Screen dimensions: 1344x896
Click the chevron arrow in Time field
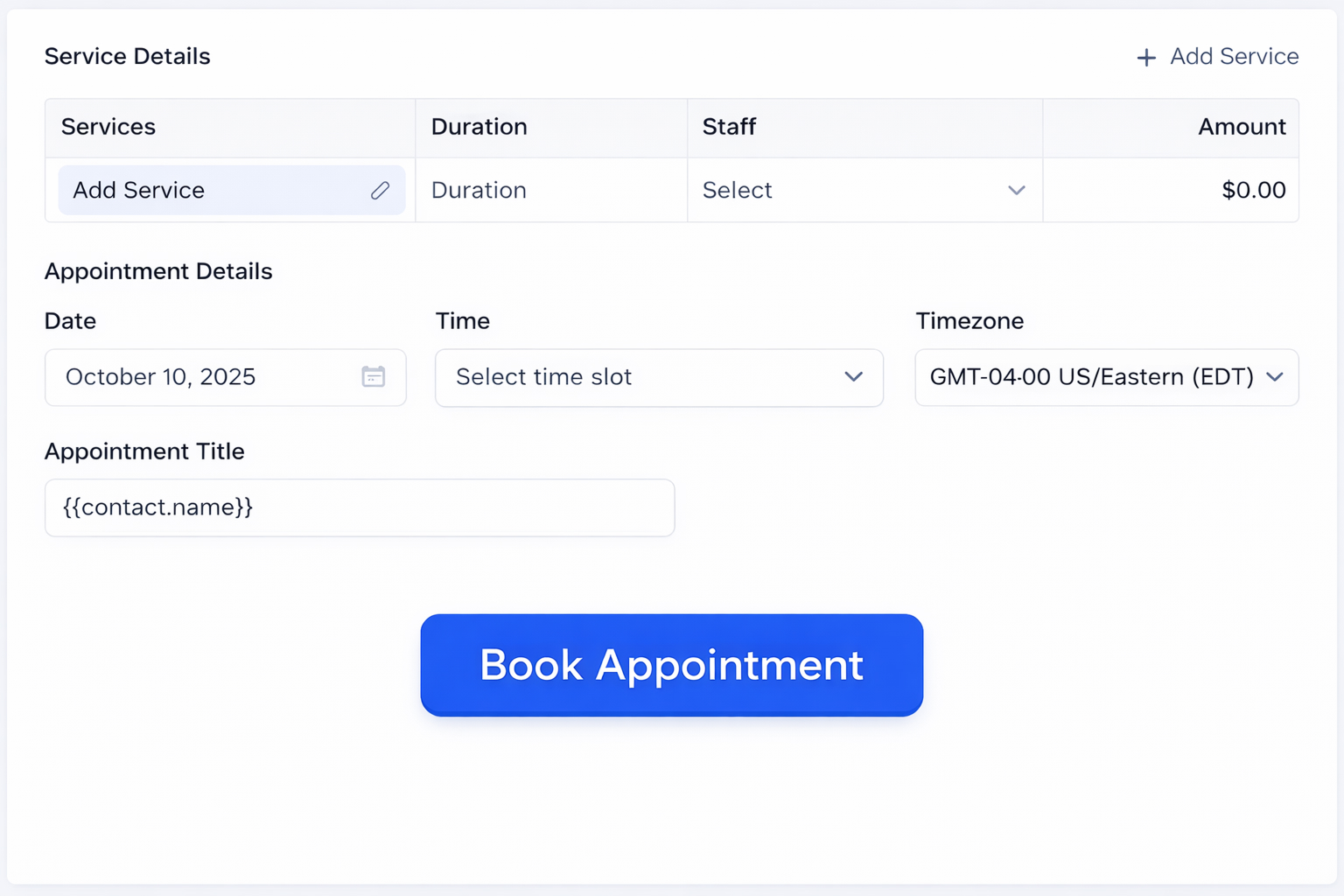pyautogui.click(x=853, y=377)
